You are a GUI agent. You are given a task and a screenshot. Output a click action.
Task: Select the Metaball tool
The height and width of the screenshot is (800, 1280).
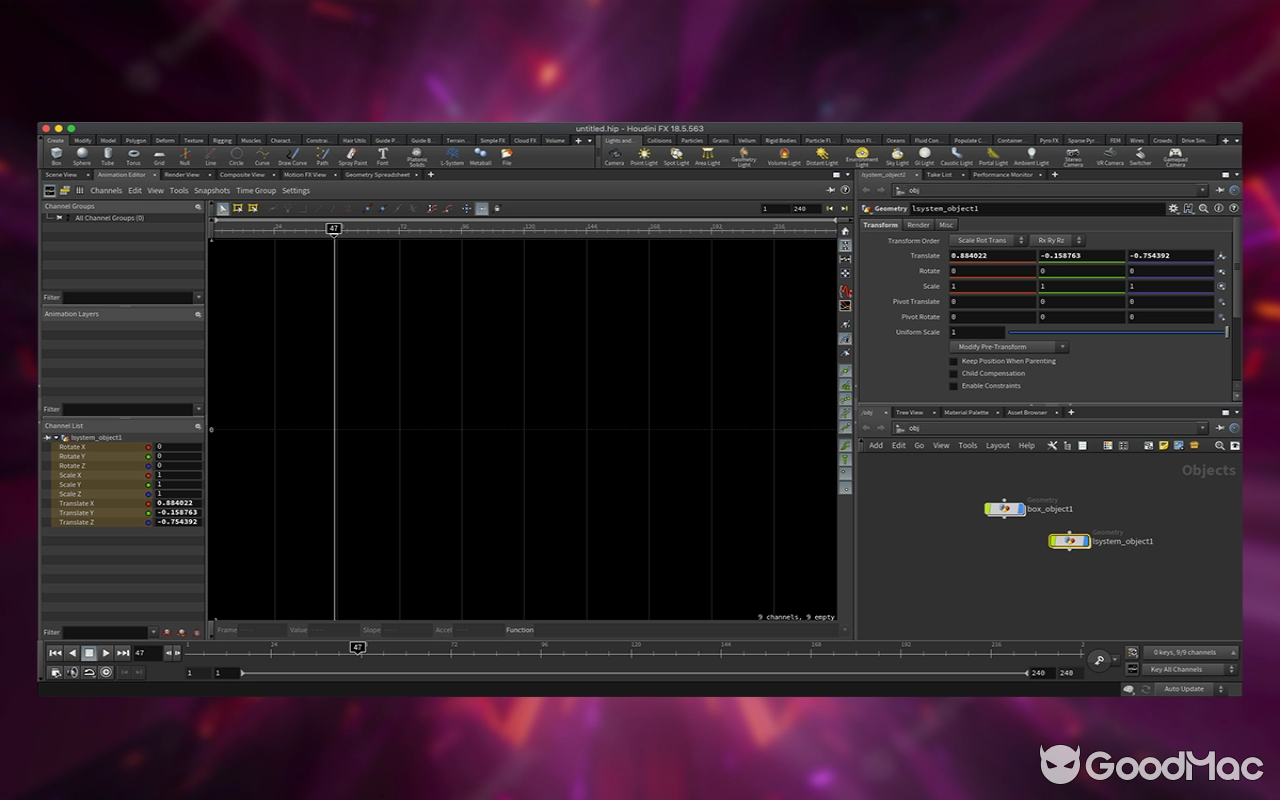click(482, 155)
